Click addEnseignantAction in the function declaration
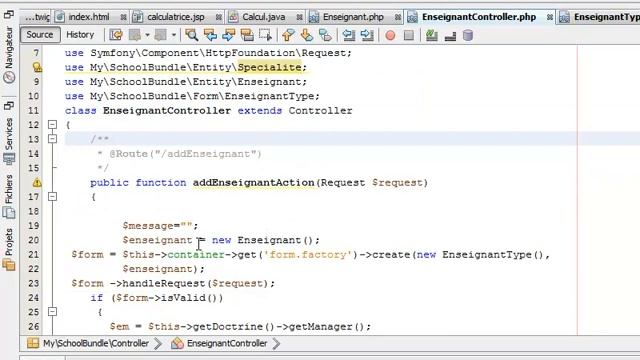Image resolution: width=640 pixels, height=360 pixels. click(253, 182)
